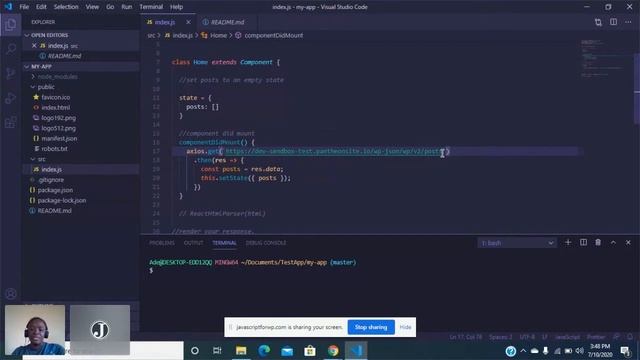This screenshot has width=640, height=360.
Task: Open the Edit menu
Action: click(x=41, y=7)
